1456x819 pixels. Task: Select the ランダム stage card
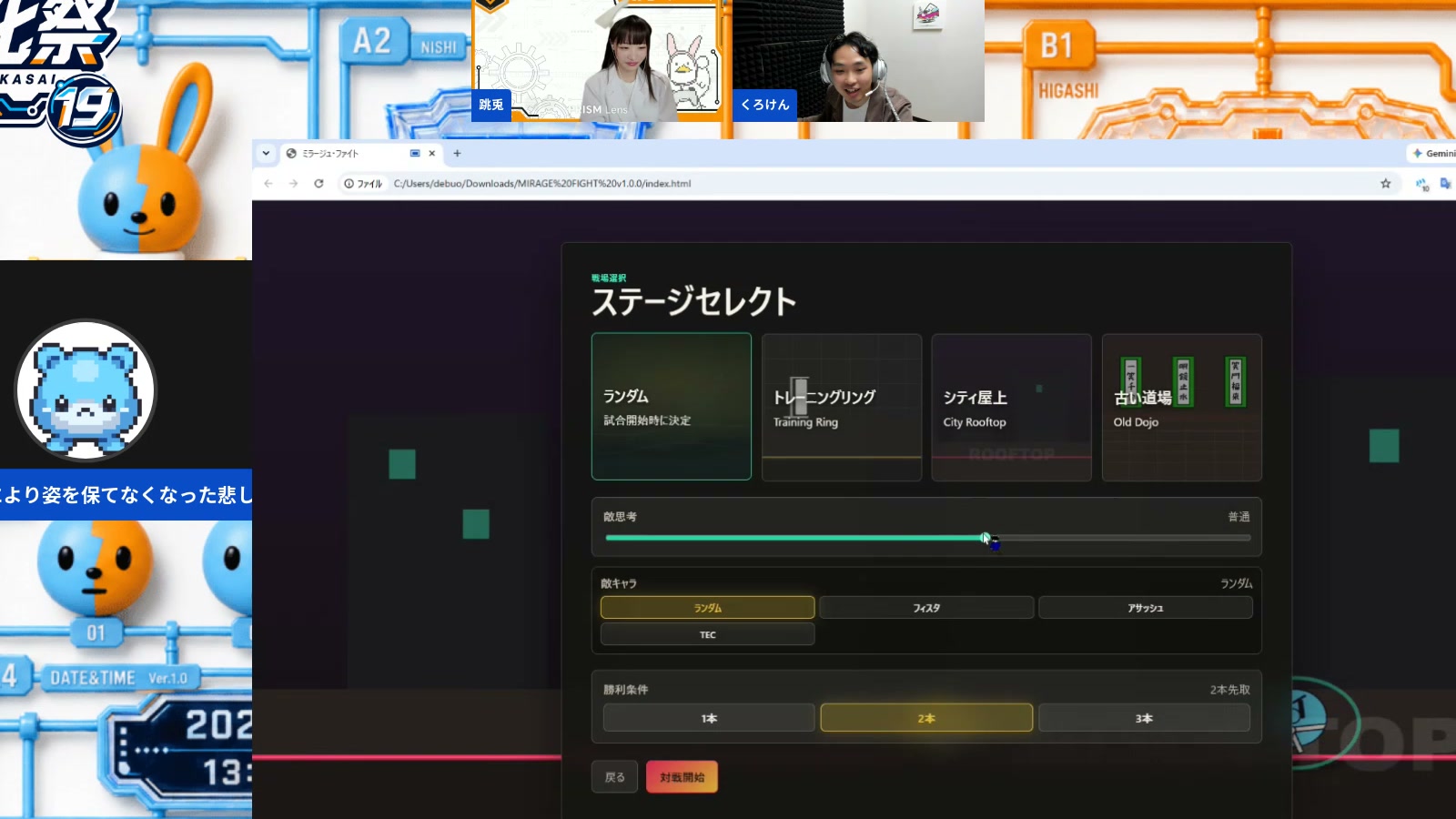pos(672,406)
